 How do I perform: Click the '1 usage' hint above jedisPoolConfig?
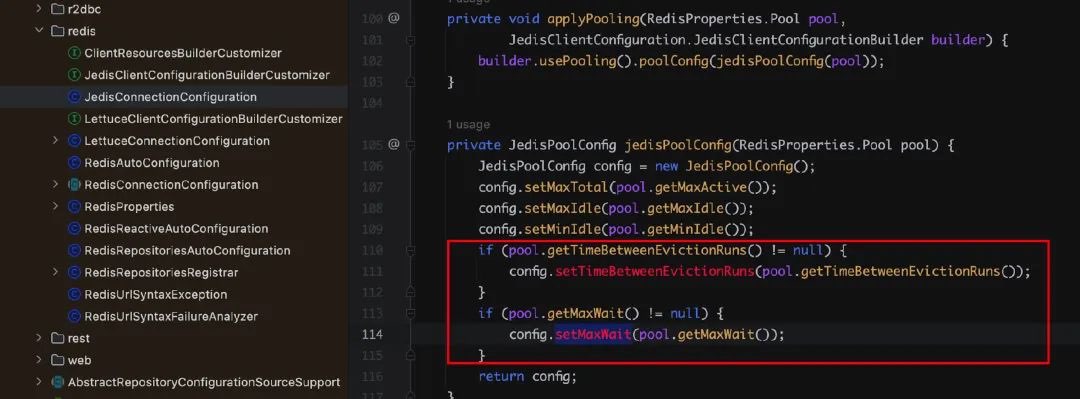tap(468, 125)
